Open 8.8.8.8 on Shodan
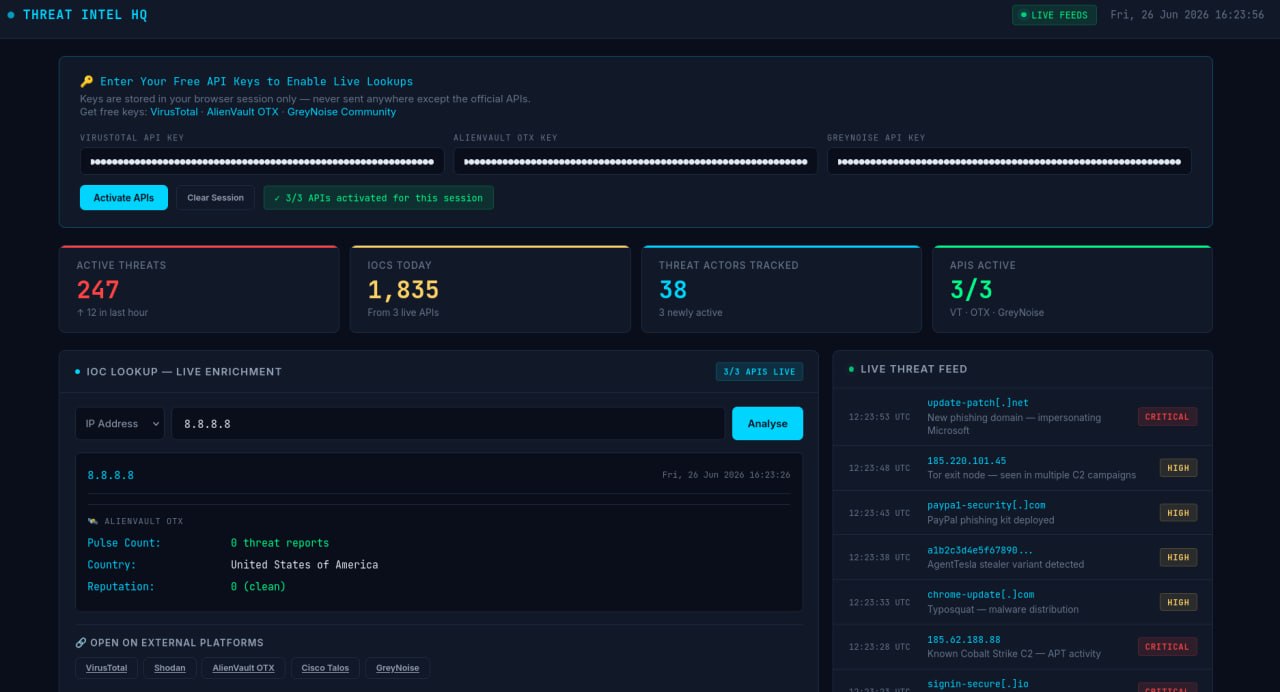This screenshot has width=1280, height=692. point(170,668)
